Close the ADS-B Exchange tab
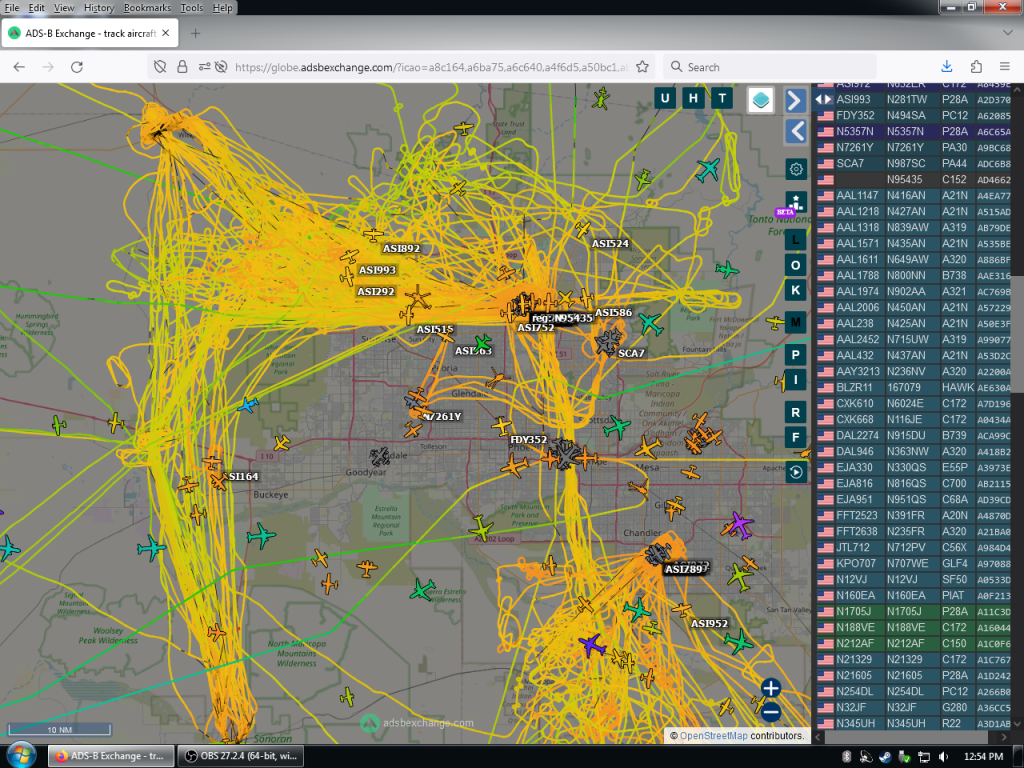 coord(166,33)
